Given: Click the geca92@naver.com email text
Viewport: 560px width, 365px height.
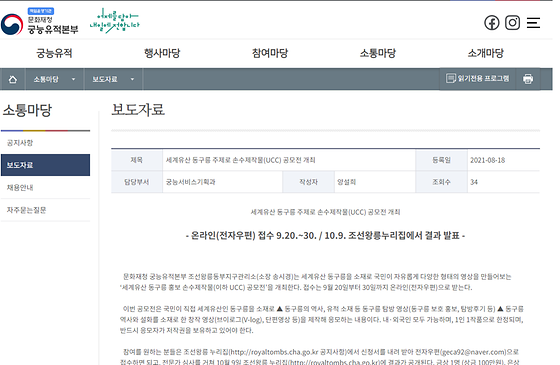Looking at the screenshot, I should 473,352.
